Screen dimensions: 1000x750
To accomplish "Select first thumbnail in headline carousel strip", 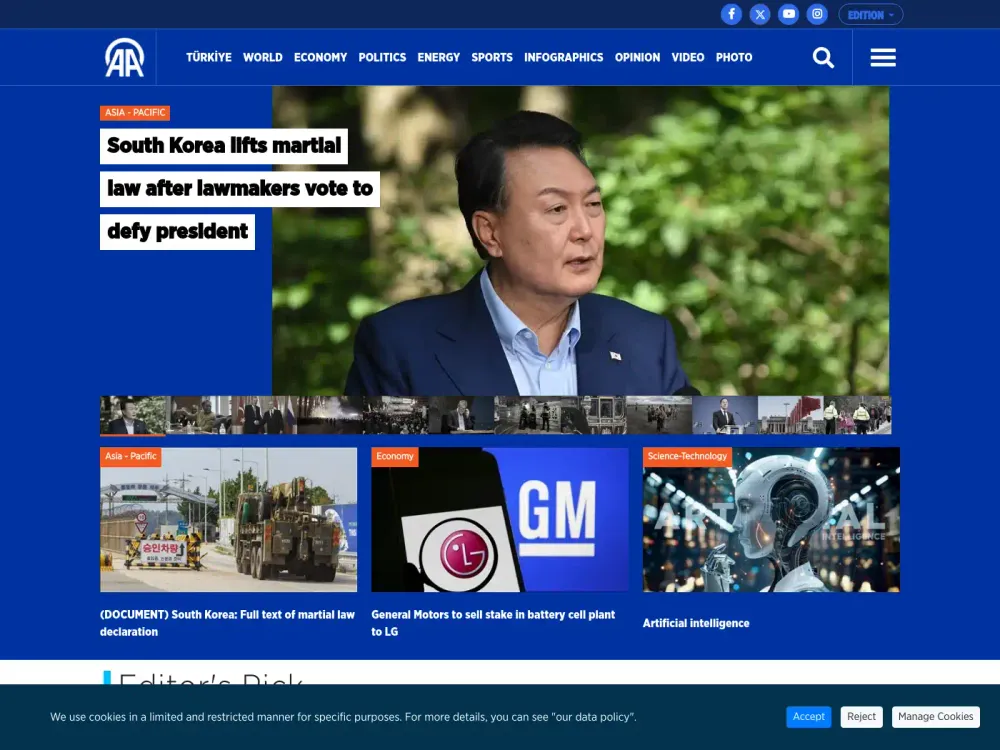I will tap(133, 415).
